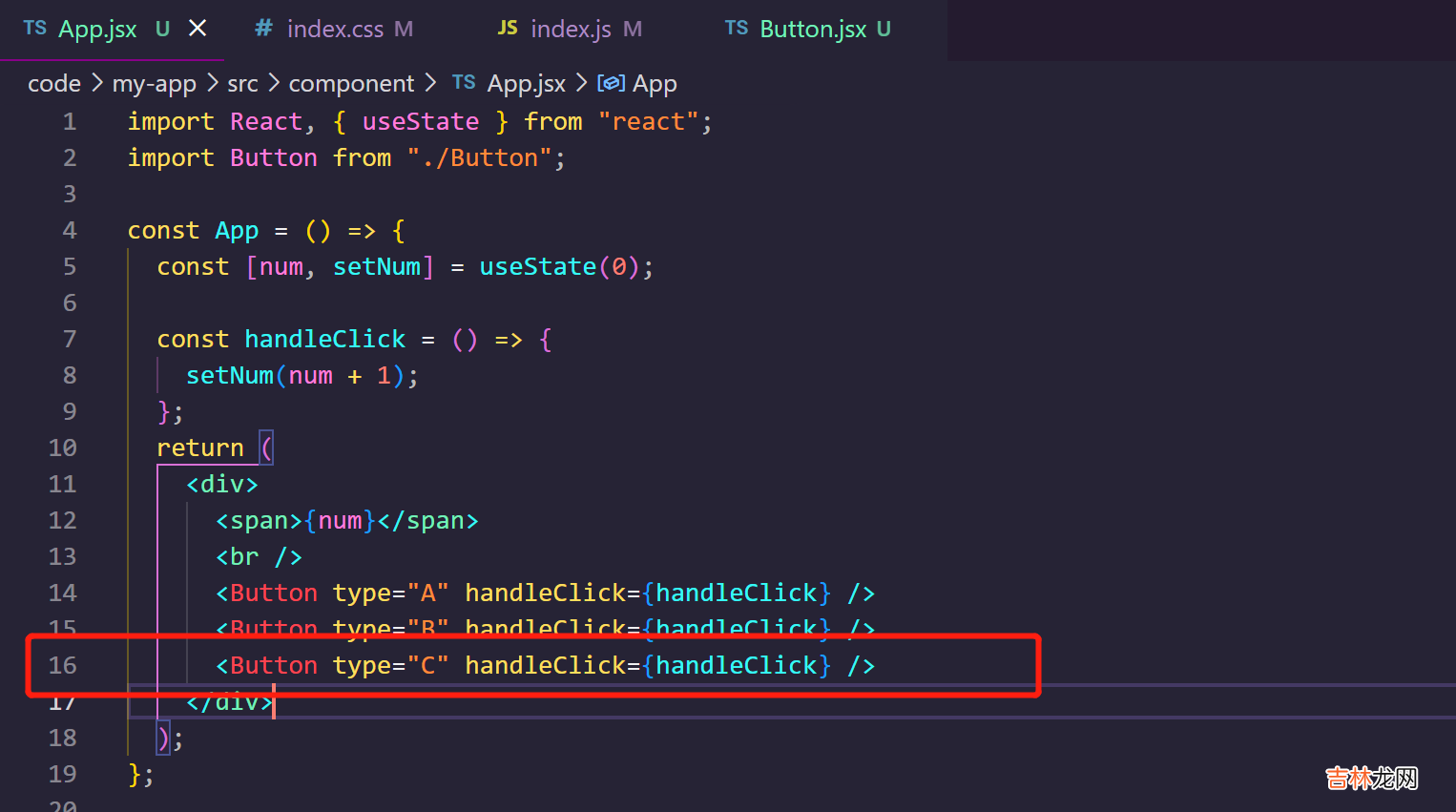Click the Button tag name on line 16
1456x812 pixels.
[x=274, y=666]
